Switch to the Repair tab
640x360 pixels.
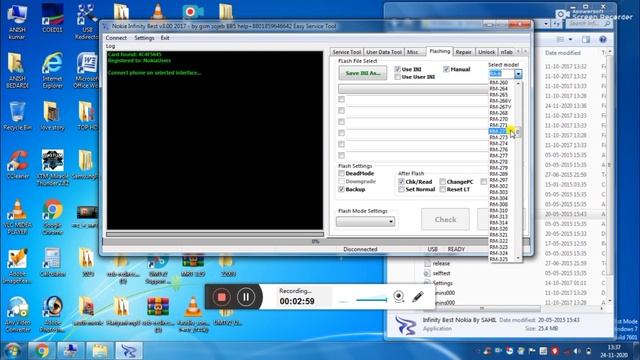click(x=463, y=52)
